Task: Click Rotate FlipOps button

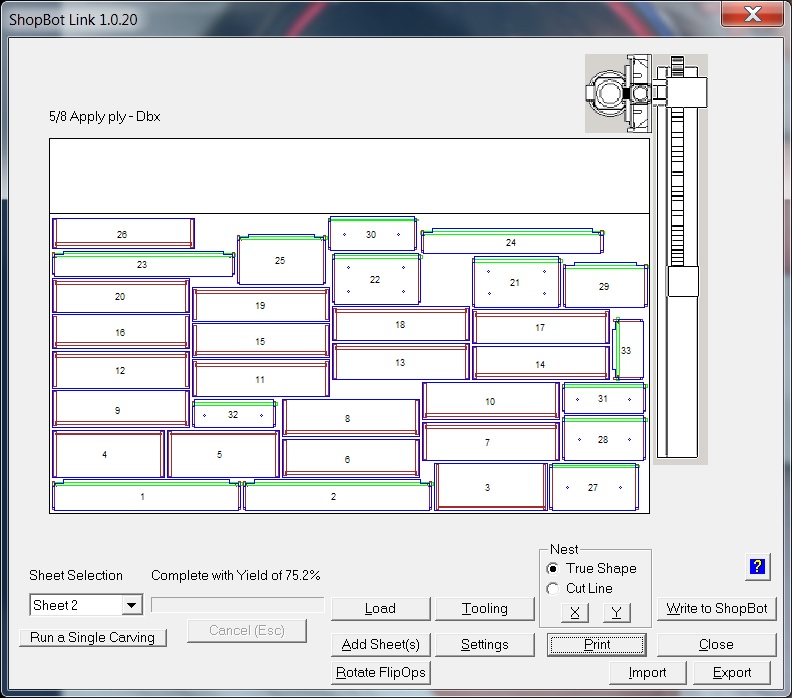Action: (380, 672)
